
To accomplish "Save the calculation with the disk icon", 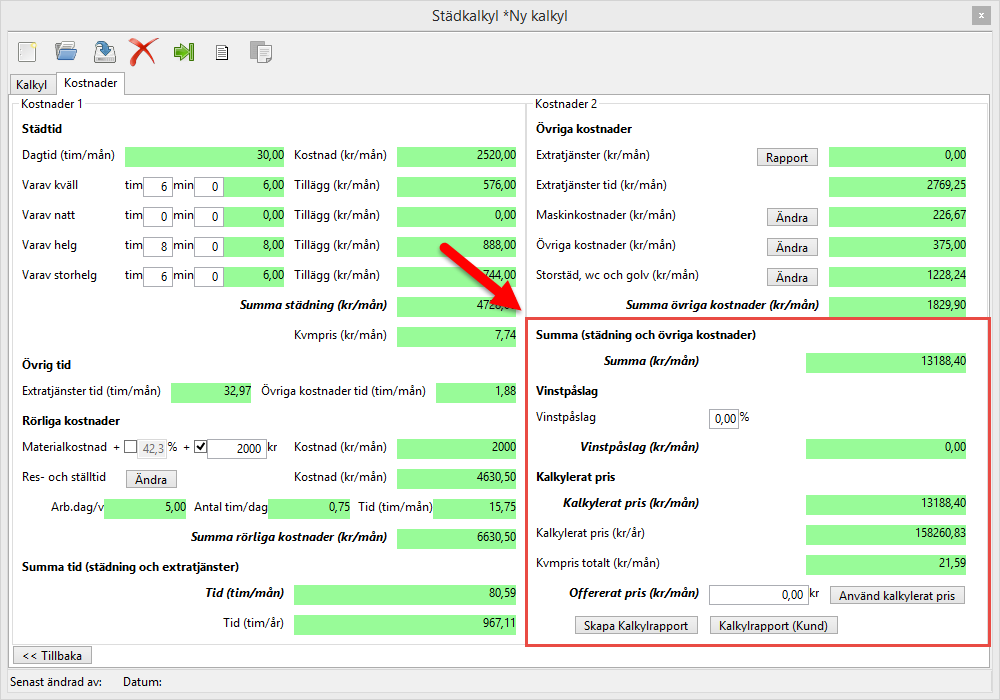I will click(104, 51).
